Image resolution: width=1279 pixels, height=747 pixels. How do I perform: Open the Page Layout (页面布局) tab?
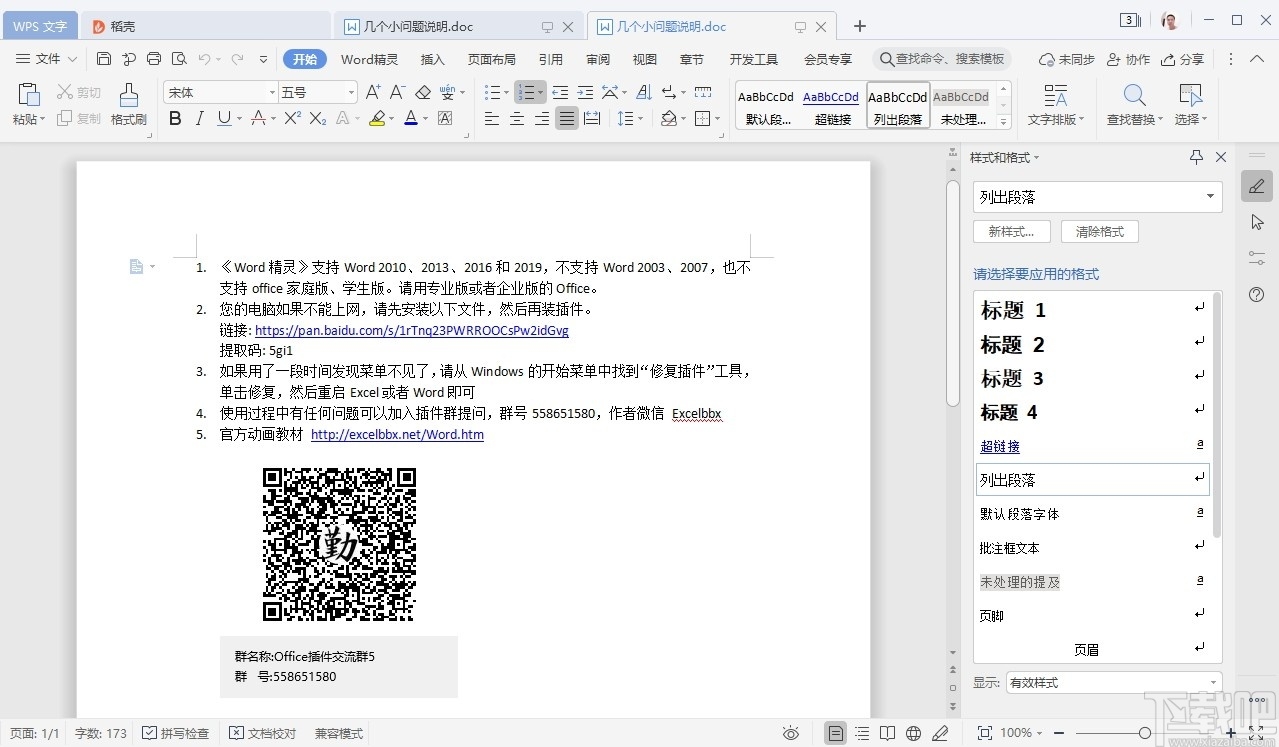tap(492, 59)
